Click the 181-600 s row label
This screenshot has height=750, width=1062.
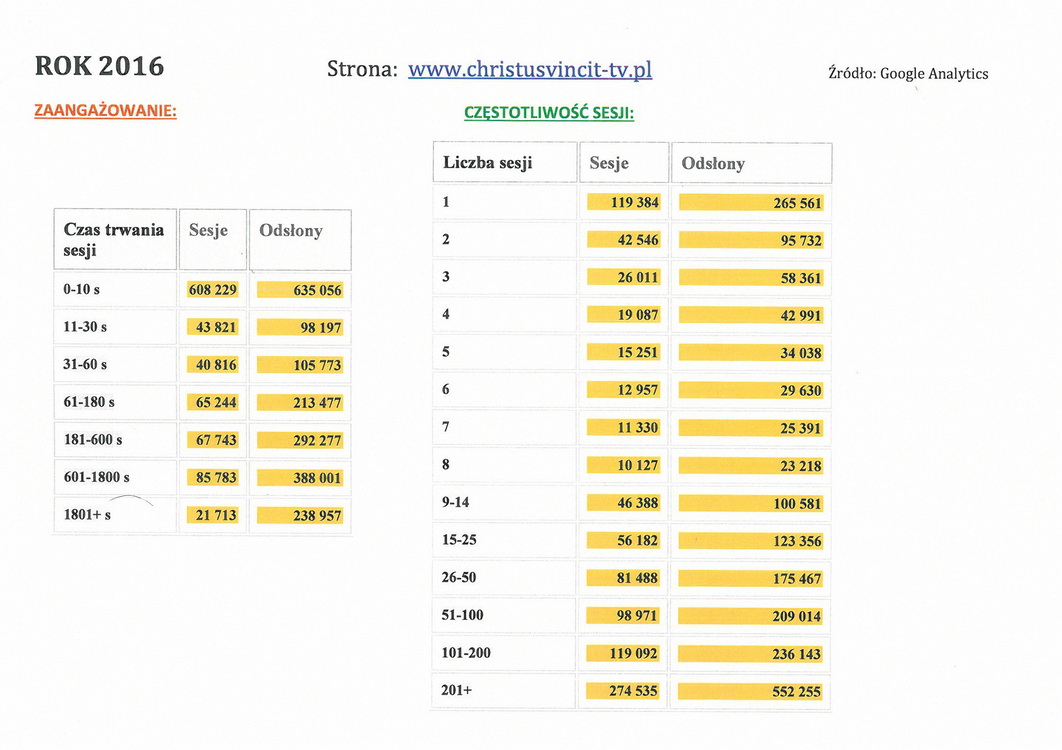tap(93, 440)
